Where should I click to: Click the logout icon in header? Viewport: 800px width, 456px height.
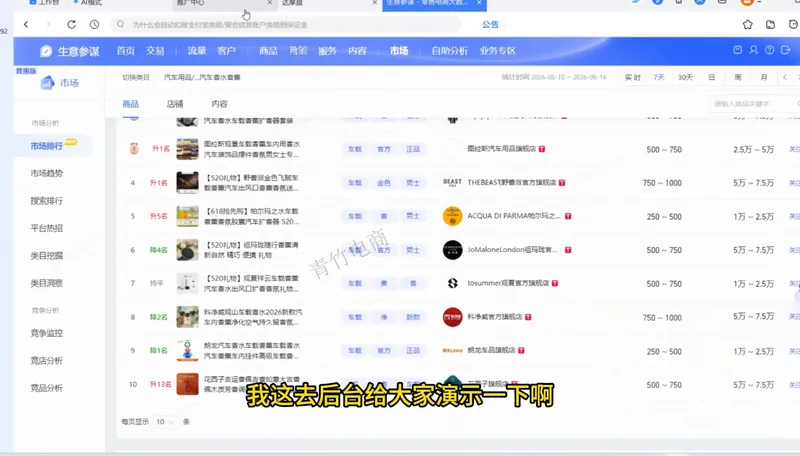[x=786, y=50]
